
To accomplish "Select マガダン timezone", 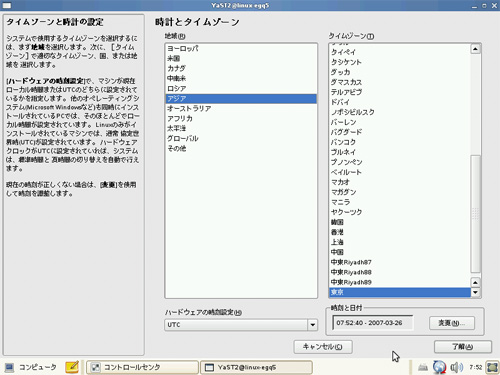I will (400, 192).
